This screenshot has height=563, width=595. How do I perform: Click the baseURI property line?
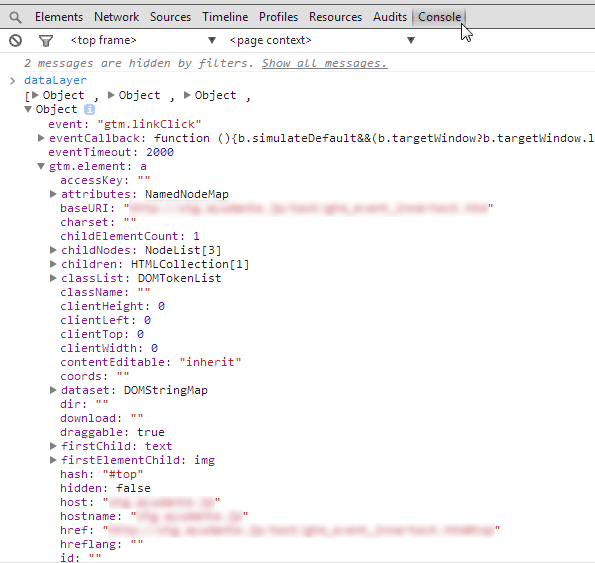(x=277, y=208)
